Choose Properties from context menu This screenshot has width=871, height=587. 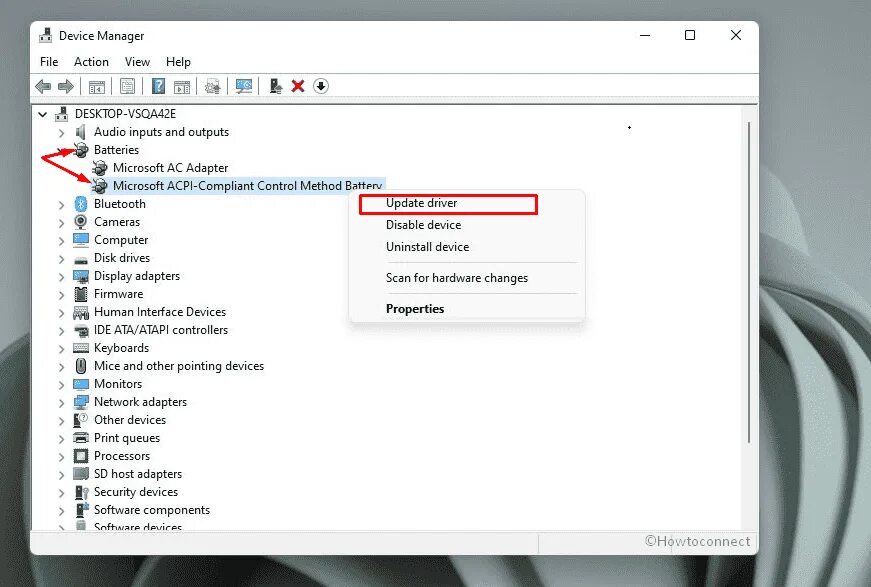pyautogui.click(x=415, y=309)
